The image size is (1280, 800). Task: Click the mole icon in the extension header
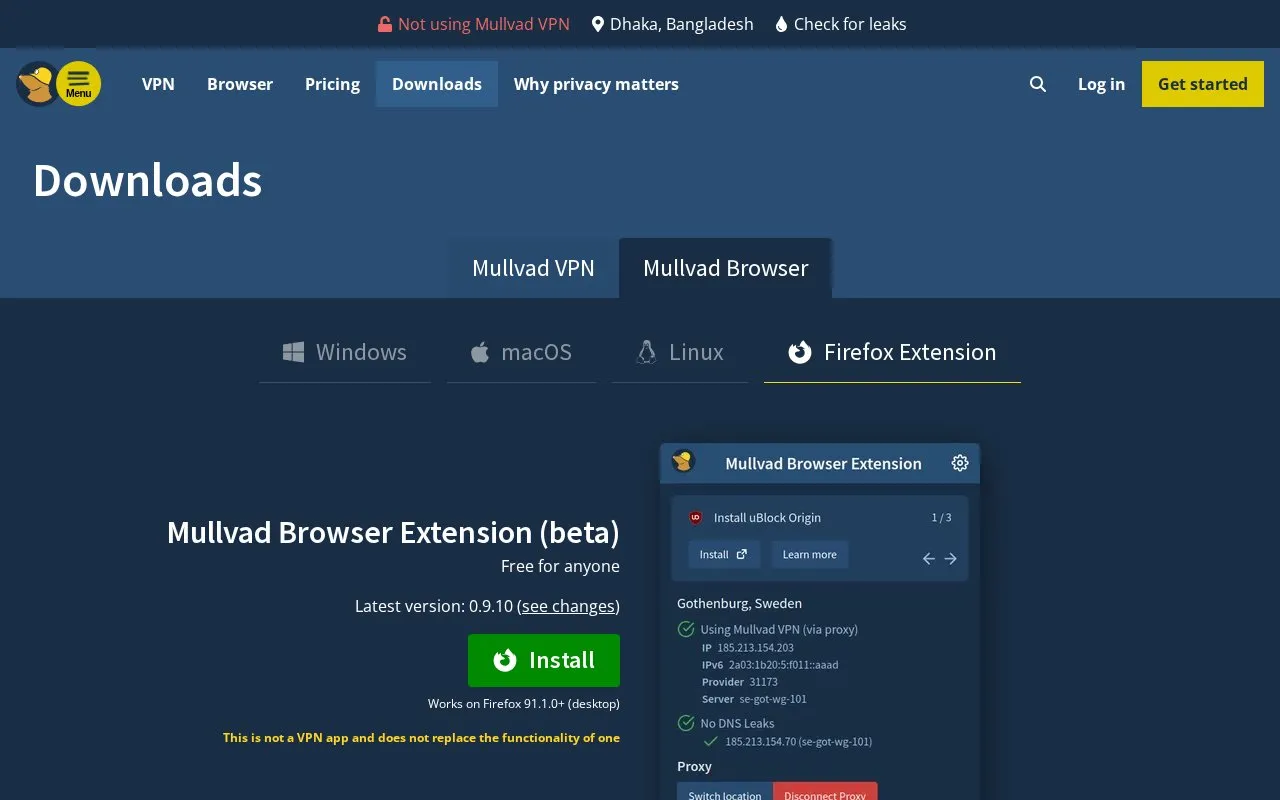683,462
